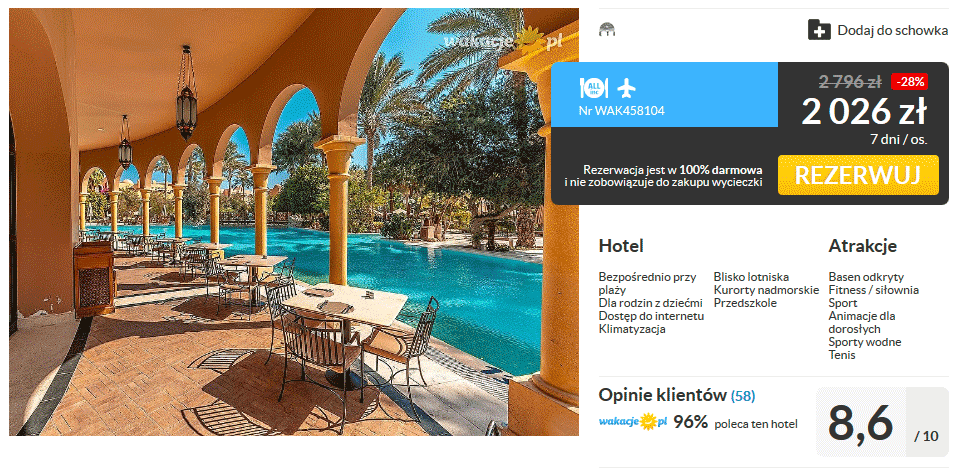Click the 2 026 zł price

pyautogui.click(x=864, y=112)
